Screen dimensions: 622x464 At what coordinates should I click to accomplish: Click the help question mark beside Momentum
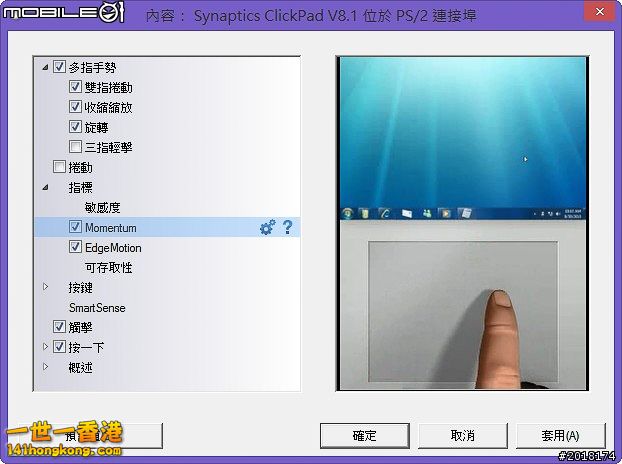point(287,228)
